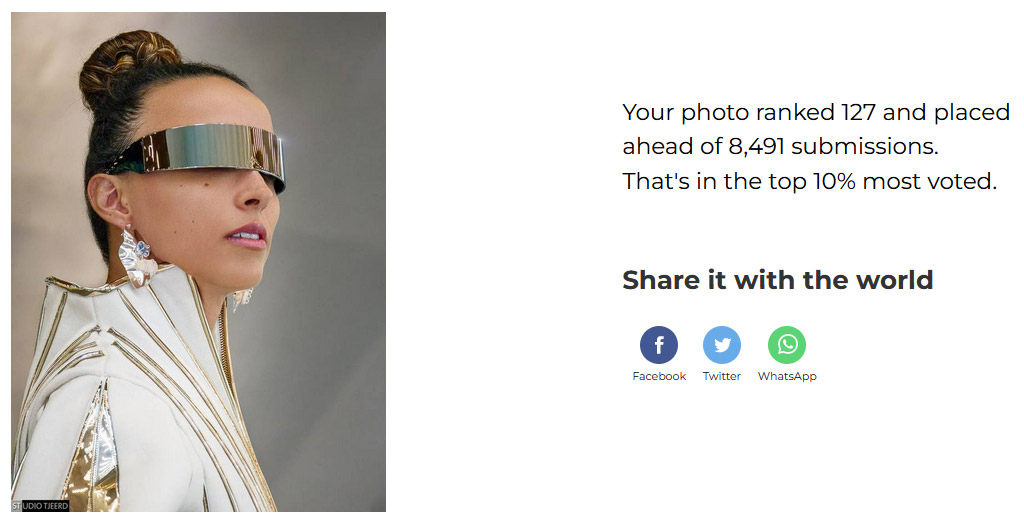Image resolution: width=1024 pixels, height=524 pixels.
Task: Click the silver earring in the photo
Action: (135, 255)
